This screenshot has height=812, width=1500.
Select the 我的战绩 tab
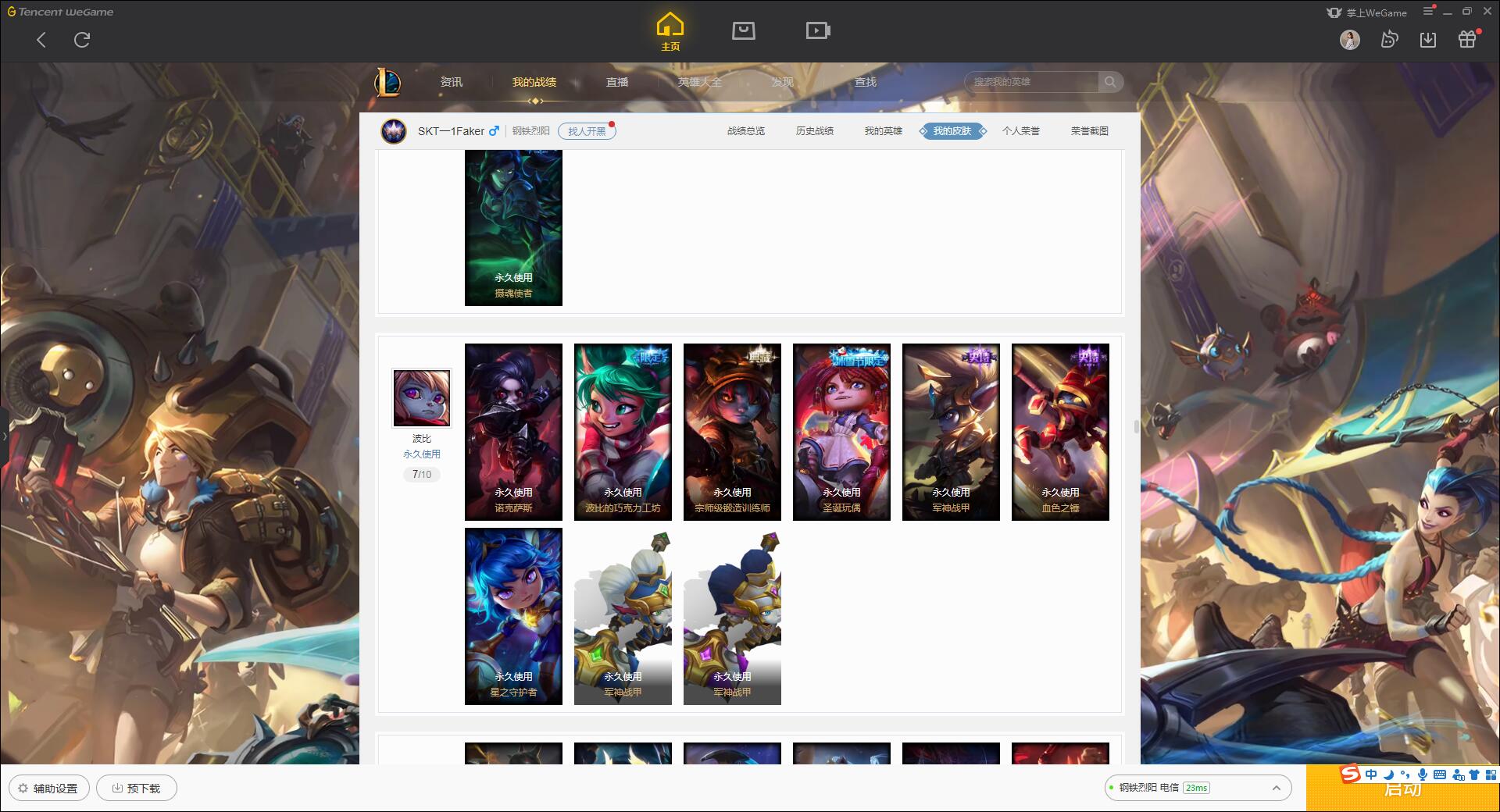pyautogui.click(x=534, y=82)
